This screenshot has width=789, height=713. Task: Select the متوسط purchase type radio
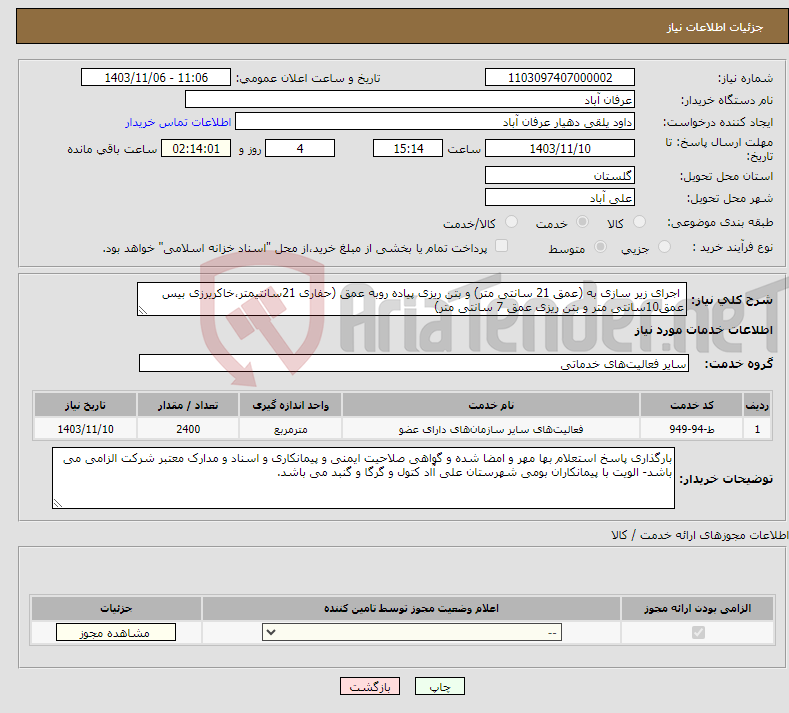click(600, 247)
